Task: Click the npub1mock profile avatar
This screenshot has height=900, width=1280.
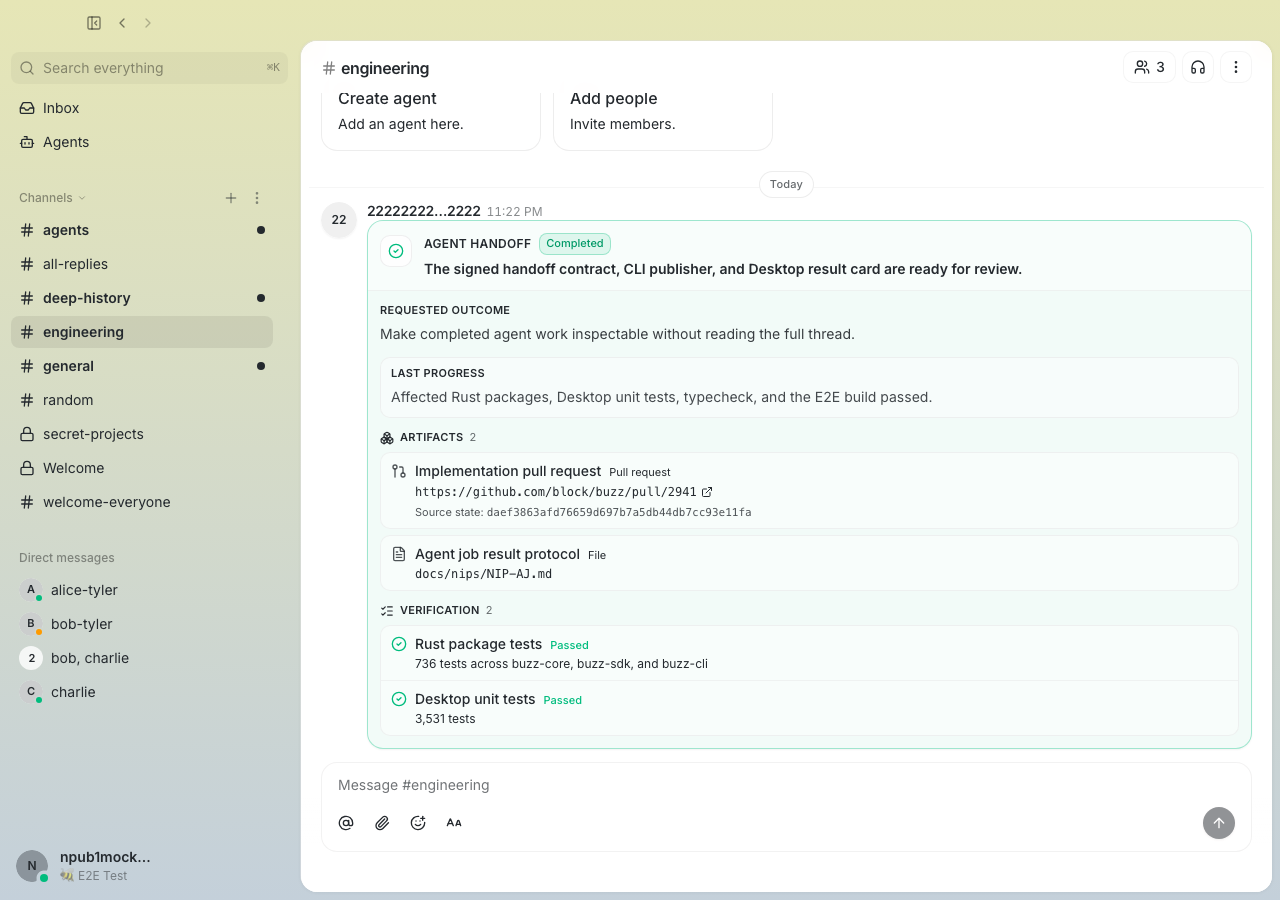Action: click(x=32, y=866)
